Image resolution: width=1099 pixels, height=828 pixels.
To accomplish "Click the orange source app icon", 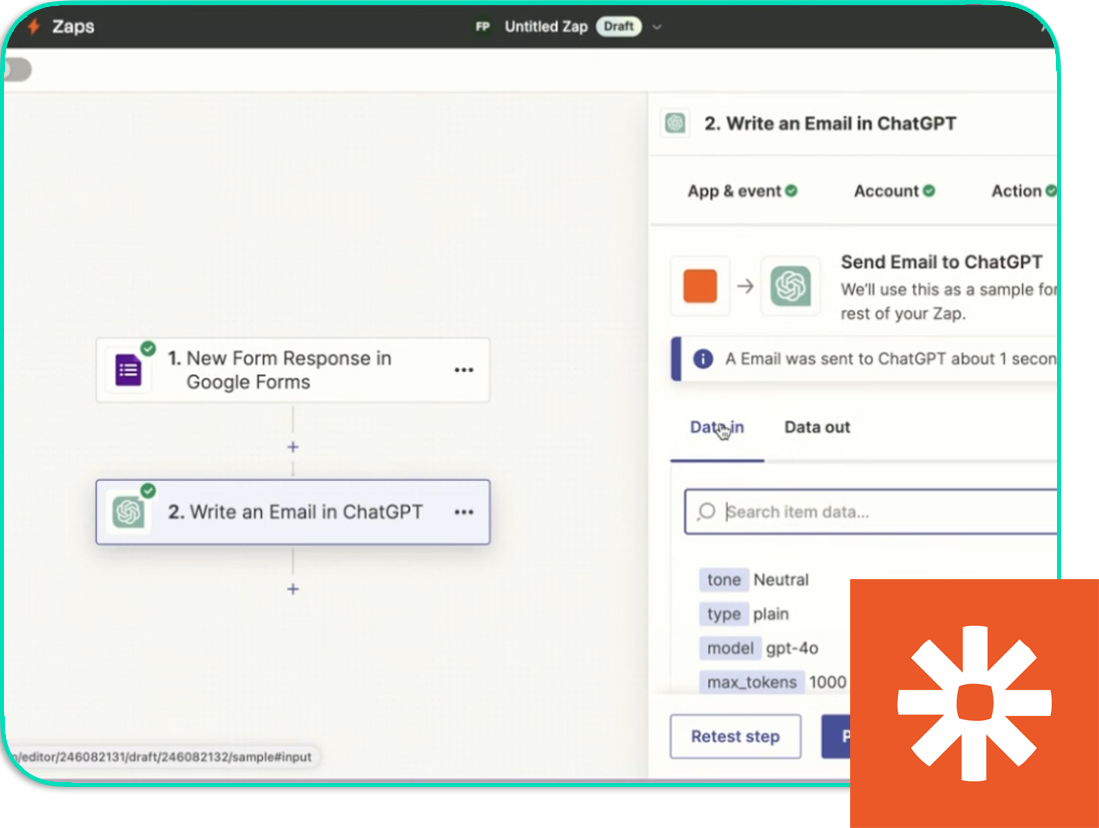I will click(x=700, y=286).
